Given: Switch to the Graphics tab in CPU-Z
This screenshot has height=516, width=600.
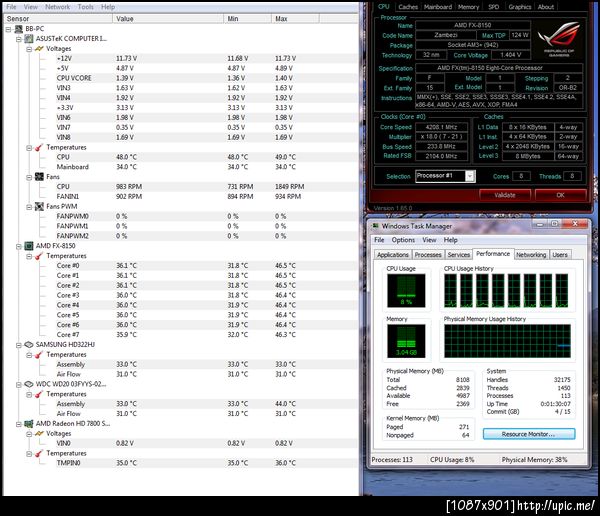Looking at the screenshot, I should (x=519, y=7).
